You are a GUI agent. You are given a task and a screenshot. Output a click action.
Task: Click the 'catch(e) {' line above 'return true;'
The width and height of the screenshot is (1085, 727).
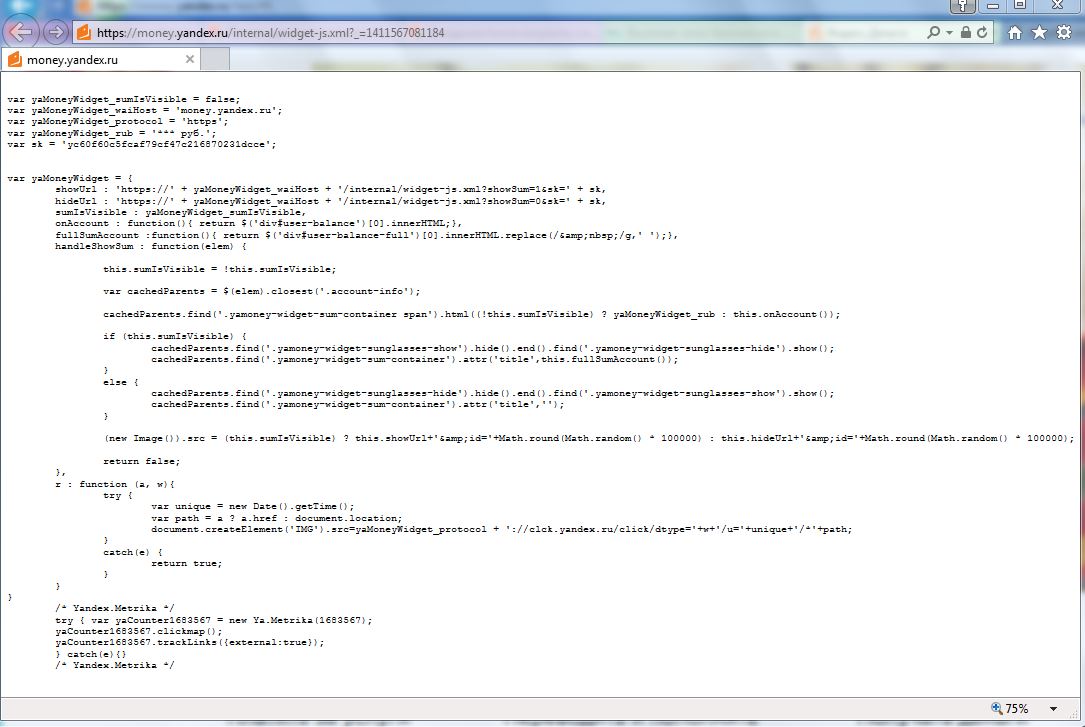pyautogui.click(x=133, y=551)
